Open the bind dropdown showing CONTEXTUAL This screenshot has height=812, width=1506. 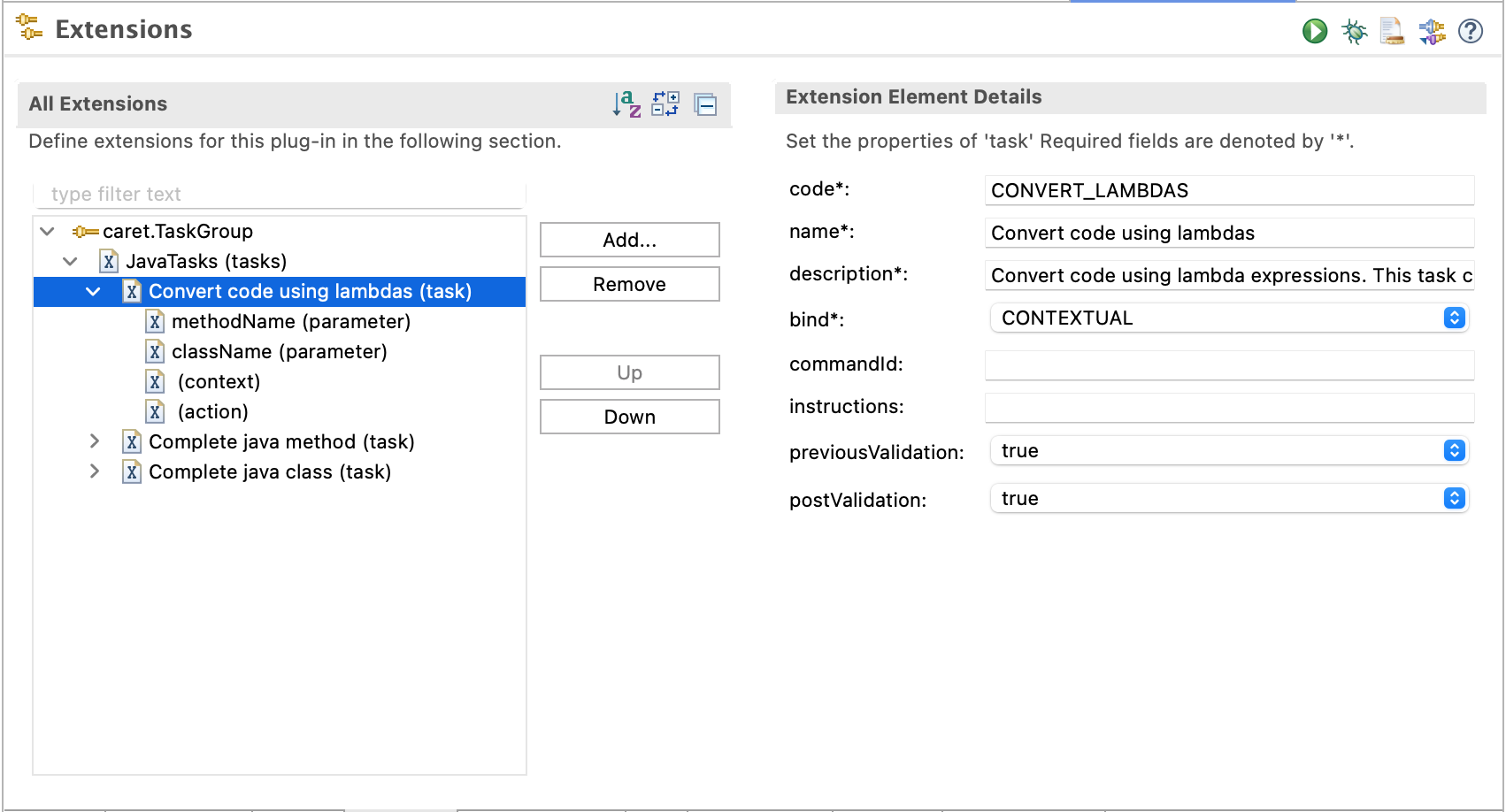pos(1452,318)
